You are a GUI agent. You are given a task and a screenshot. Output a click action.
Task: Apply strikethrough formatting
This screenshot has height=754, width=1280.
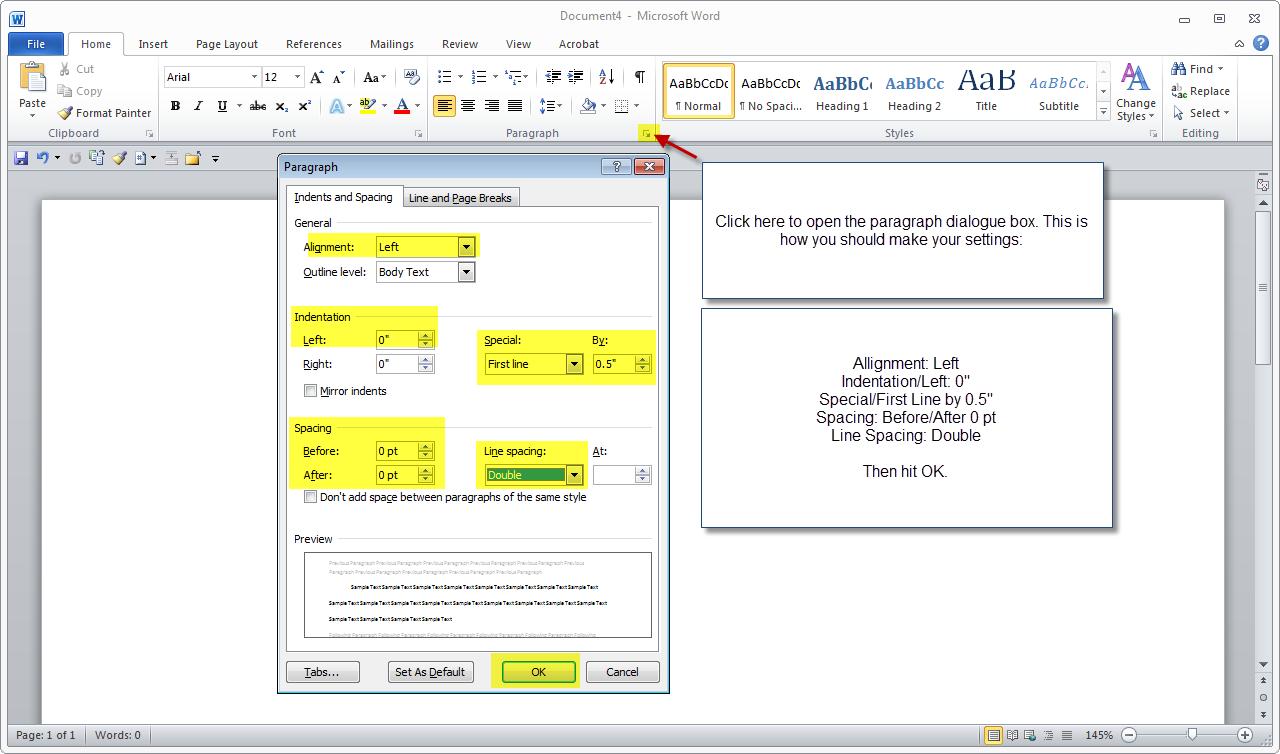tap(257, 106)
